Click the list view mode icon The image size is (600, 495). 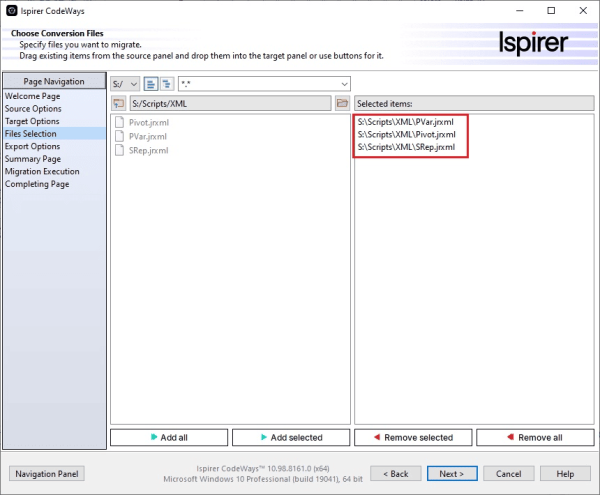click(x=151, y=83)
